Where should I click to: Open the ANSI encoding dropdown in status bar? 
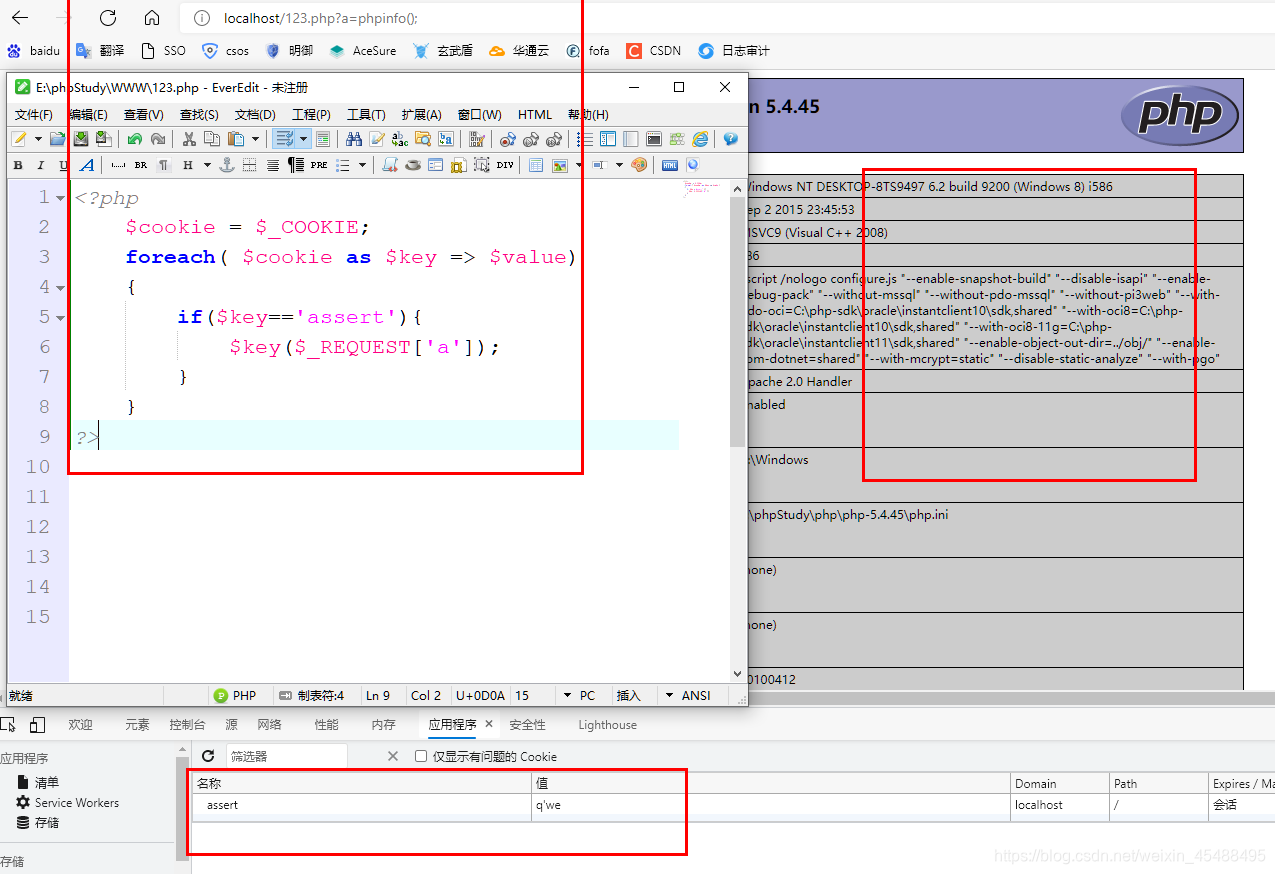click(669, 695)
